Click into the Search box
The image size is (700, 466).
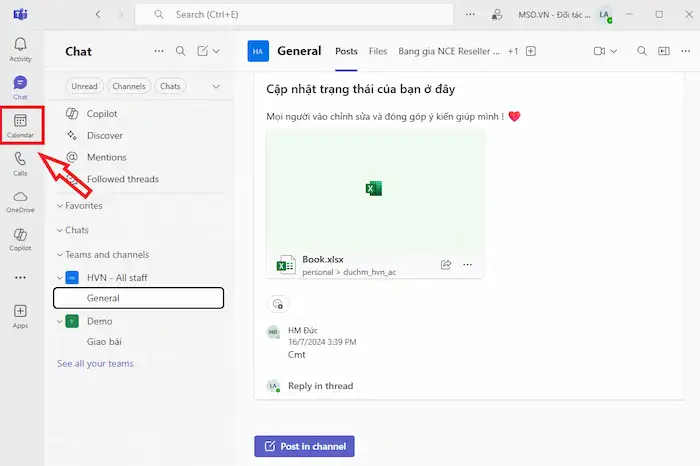coord(300,15)
